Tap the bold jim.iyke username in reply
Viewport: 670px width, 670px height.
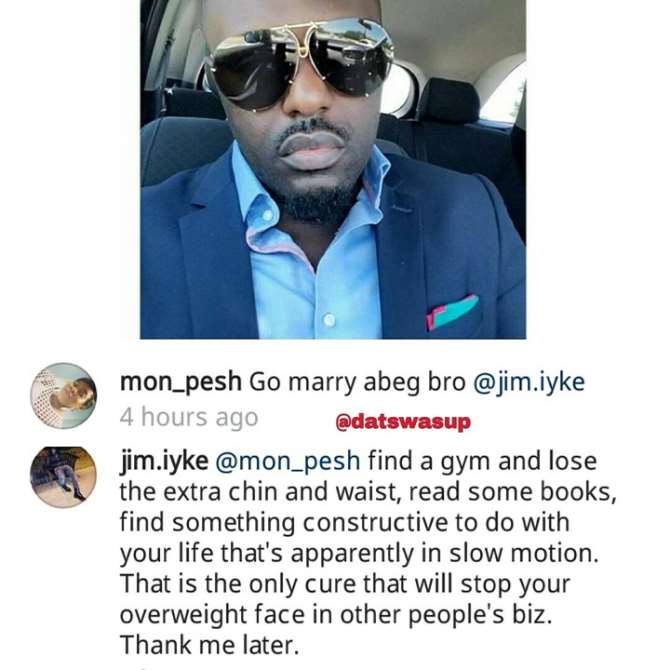(x=164, y=462)
